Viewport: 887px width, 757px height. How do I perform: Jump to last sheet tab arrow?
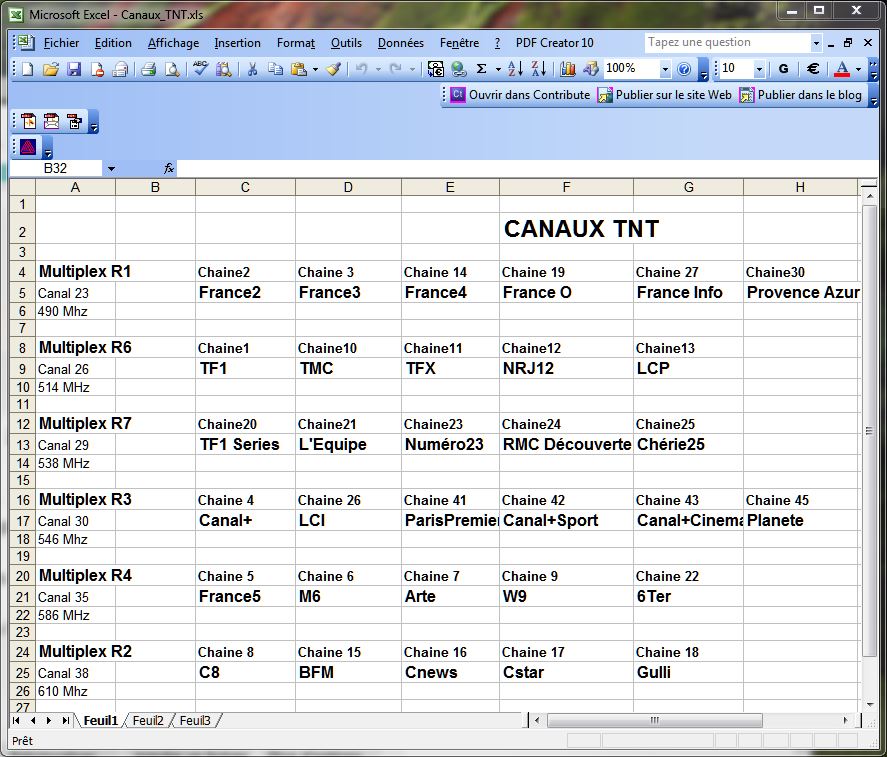point(66,720)
